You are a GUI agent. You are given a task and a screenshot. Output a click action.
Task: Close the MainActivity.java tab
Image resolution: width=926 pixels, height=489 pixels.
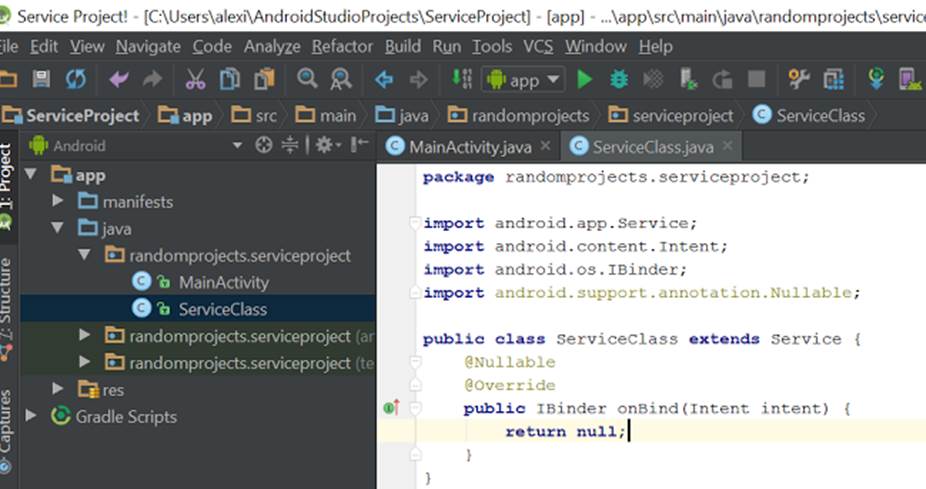546,145
